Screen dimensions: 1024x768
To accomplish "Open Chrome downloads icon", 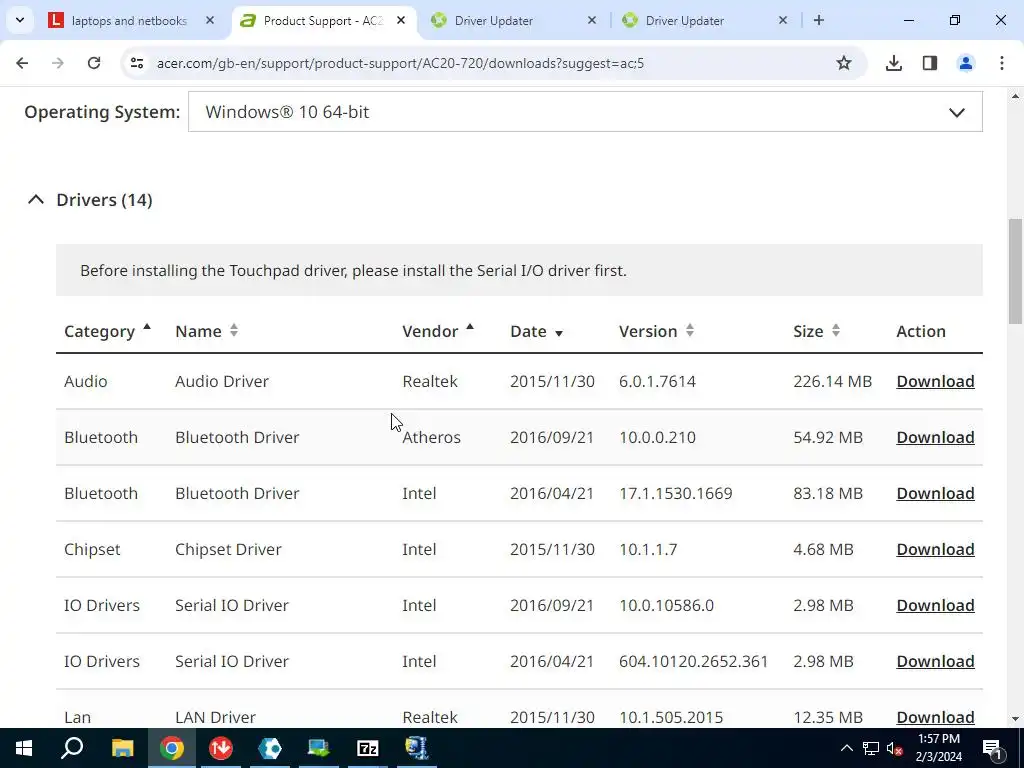I will [893, 63].
